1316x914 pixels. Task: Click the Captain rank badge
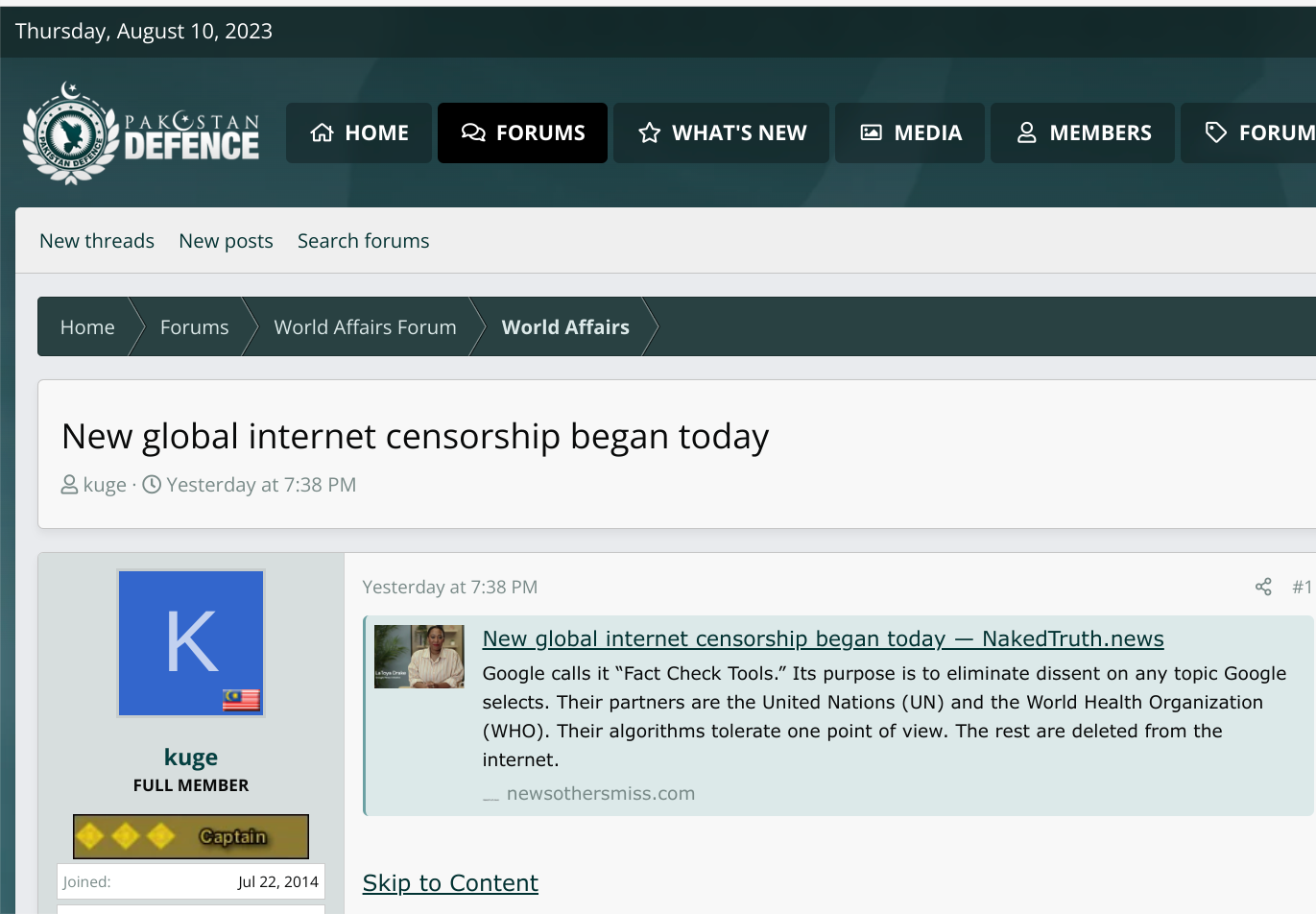point(191,836)
